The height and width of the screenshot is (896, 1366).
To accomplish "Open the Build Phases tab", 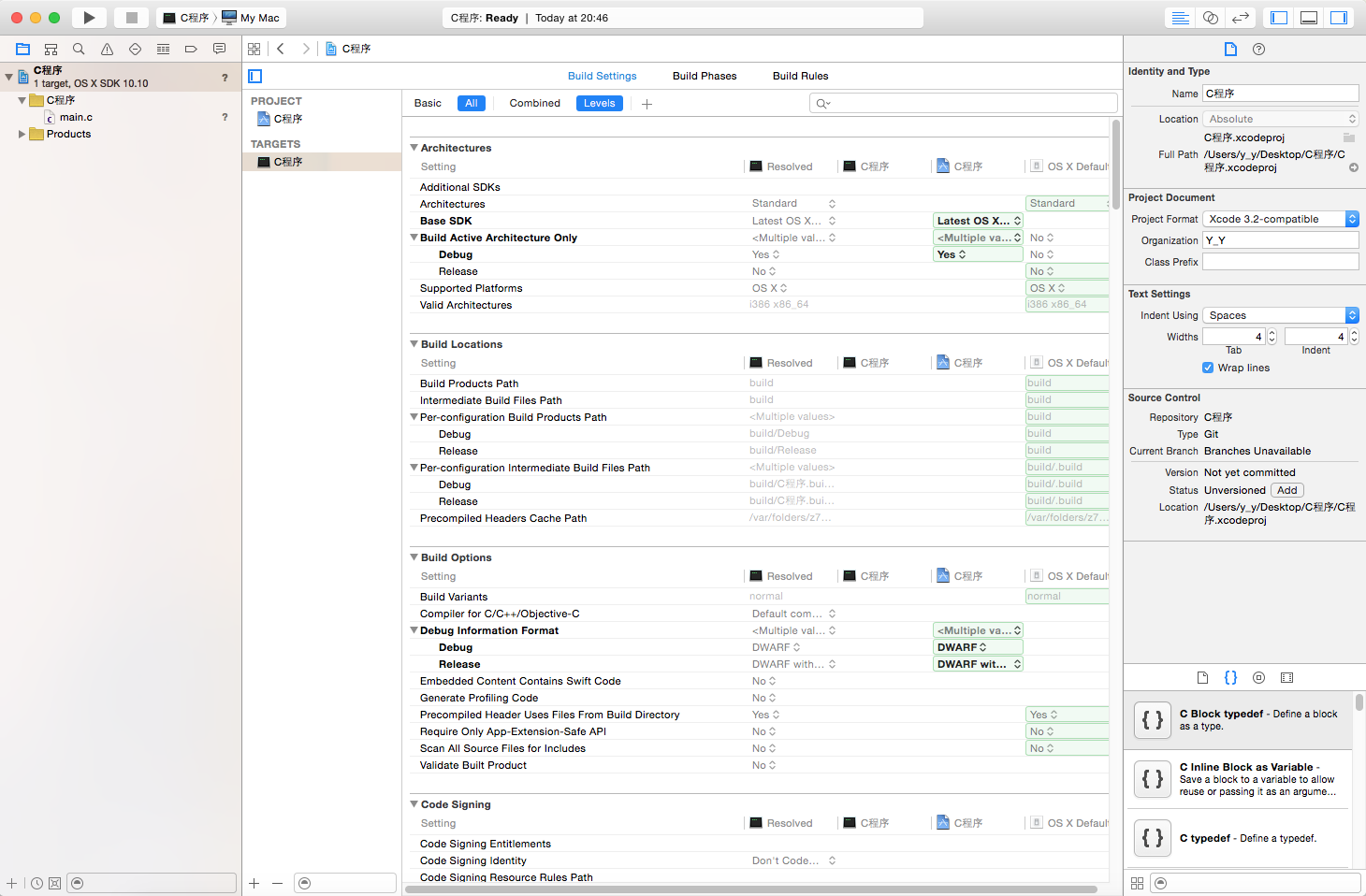I will pos(705,76).
